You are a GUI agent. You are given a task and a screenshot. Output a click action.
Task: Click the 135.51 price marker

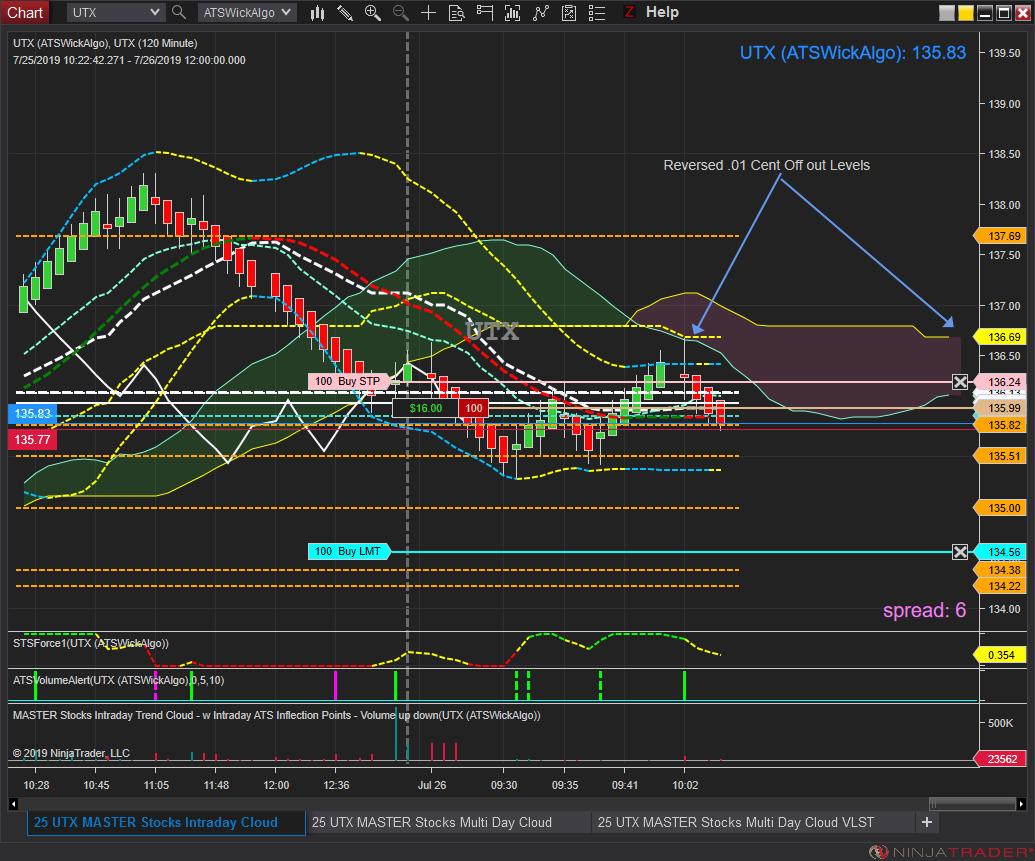tap(1003, 456)
